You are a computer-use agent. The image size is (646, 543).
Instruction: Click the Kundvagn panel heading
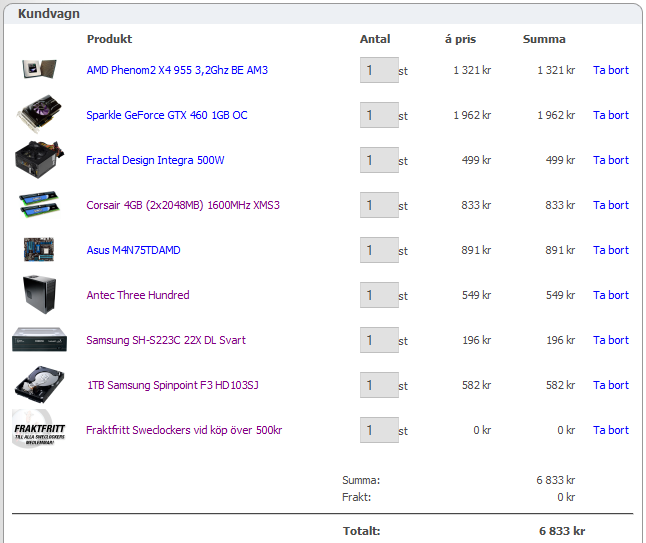(x=49, y=14)
